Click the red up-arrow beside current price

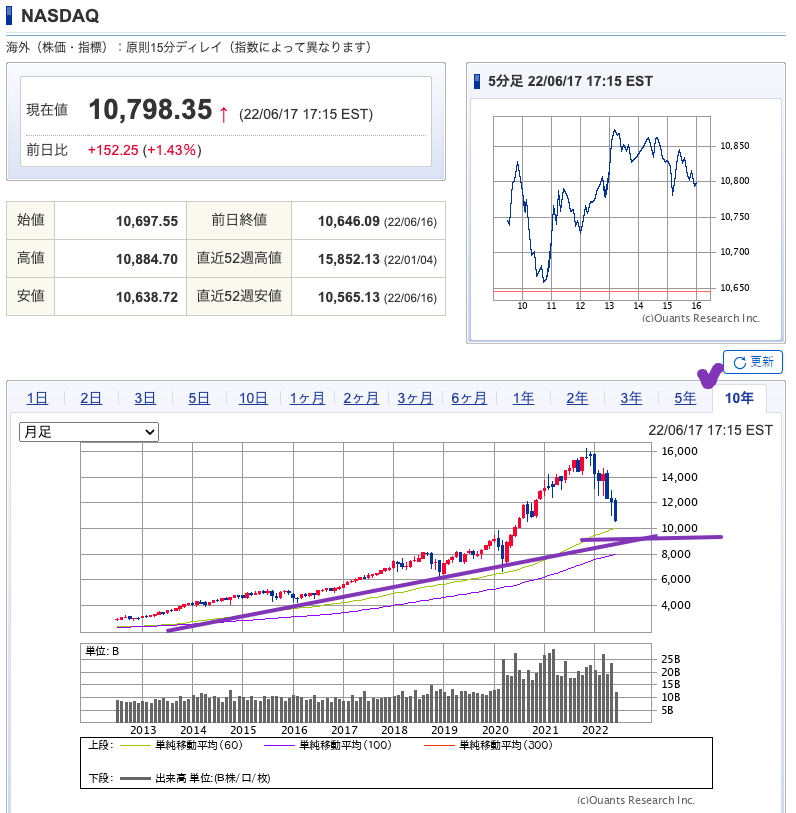click(224, 114)
